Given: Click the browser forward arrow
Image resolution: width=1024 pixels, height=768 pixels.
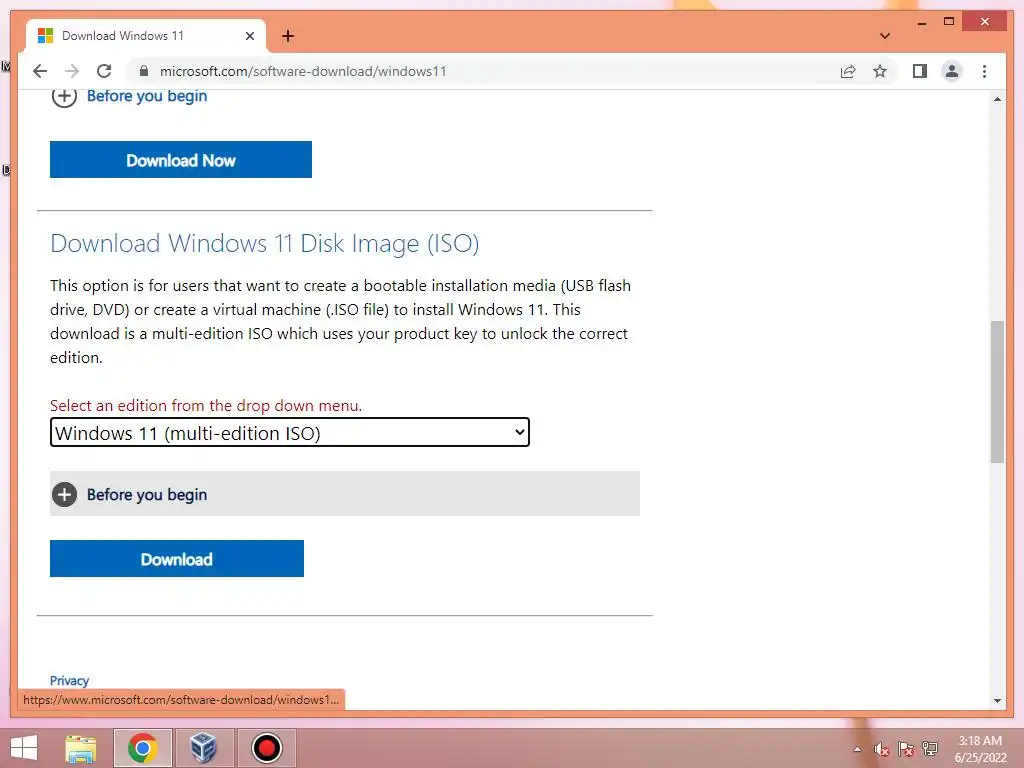Looking at the screenshot, I should pos(72,71).
